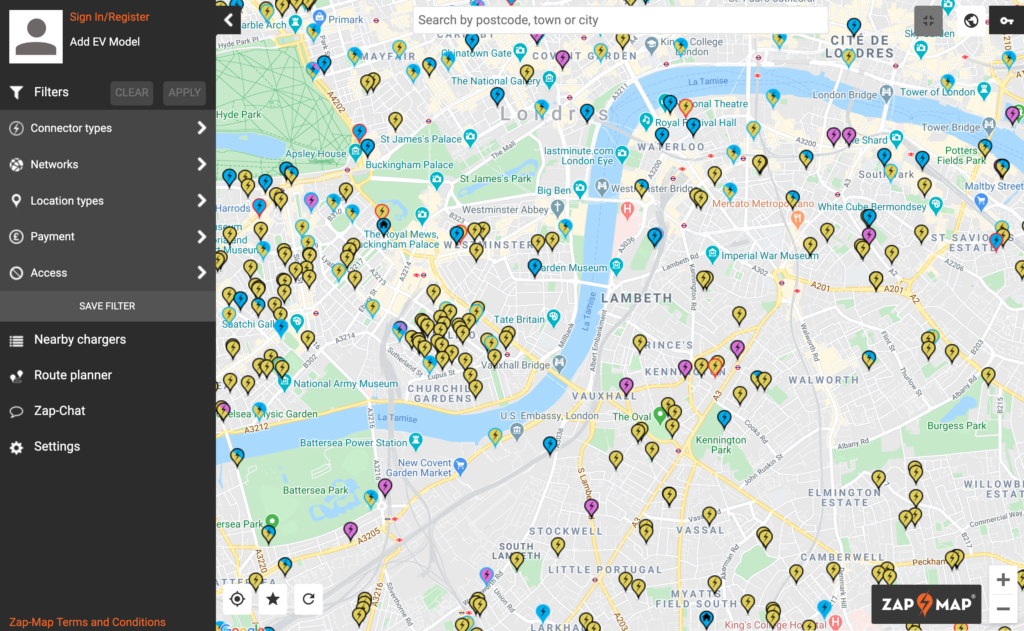Click the Networks globe icon
This screenshot has width=1024, height=631.
[16, 165]
